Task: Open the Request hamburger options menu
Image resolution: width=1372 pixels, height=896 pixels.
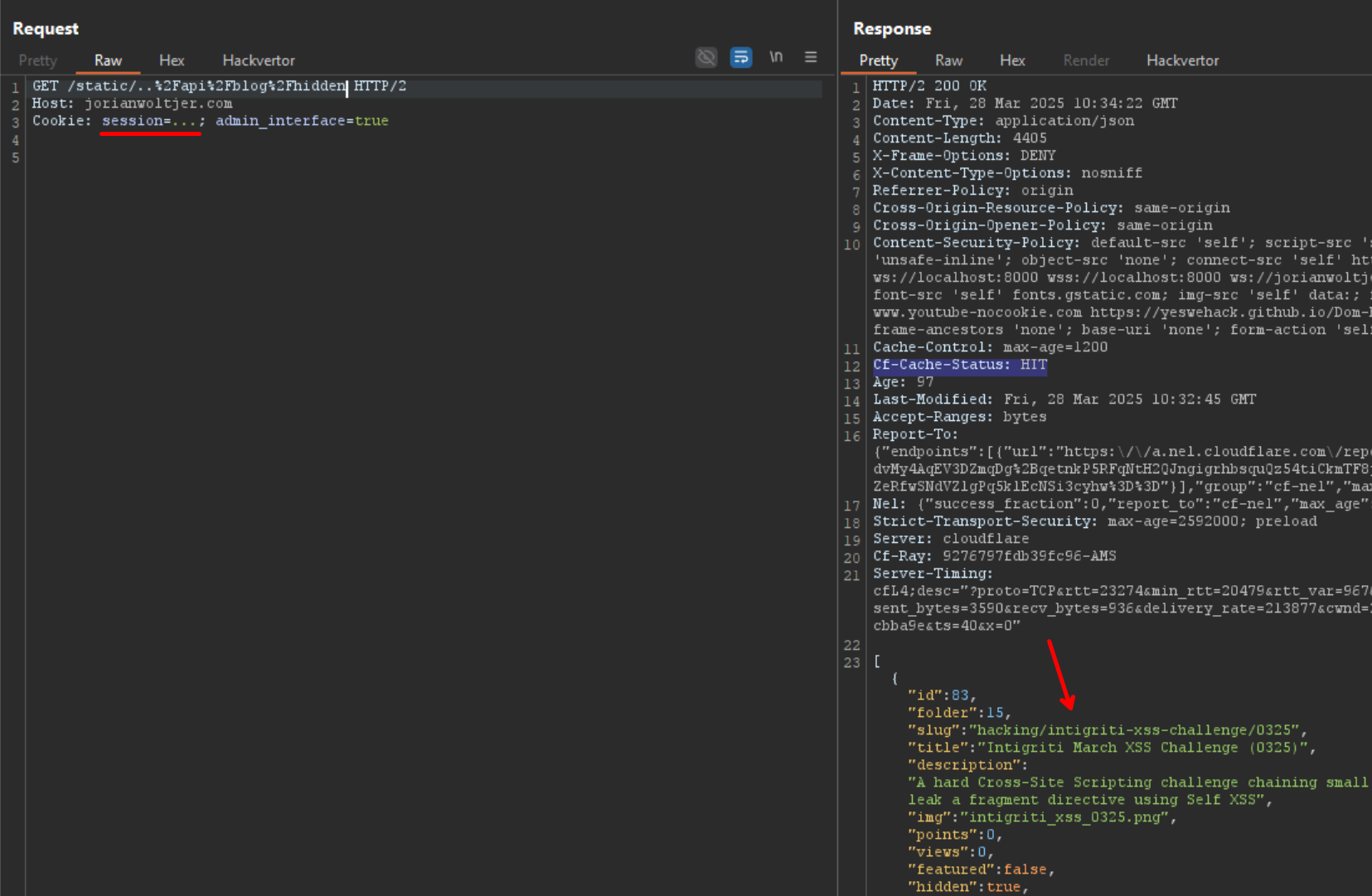Action: [811, 57]
